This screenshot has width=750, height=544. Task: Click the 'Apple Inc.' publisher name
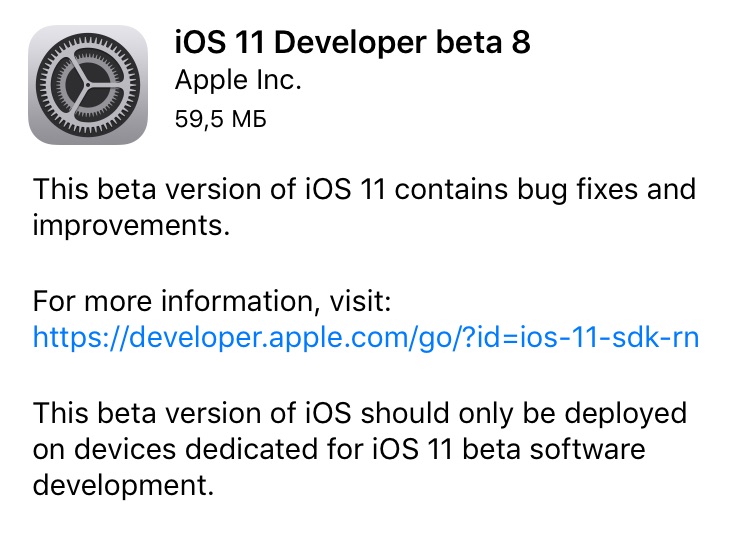point(238,80)
